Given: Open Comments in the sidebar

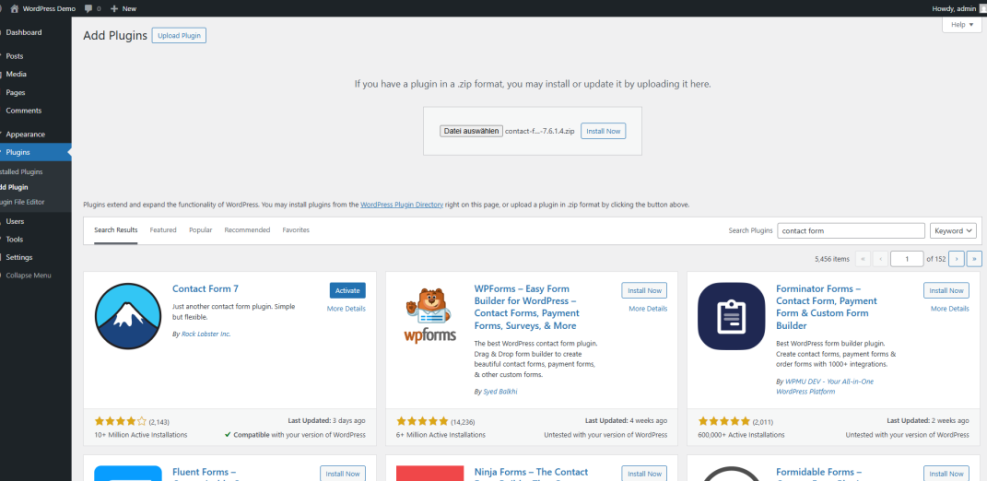Looking at the screenshot, I should (35, 111).
